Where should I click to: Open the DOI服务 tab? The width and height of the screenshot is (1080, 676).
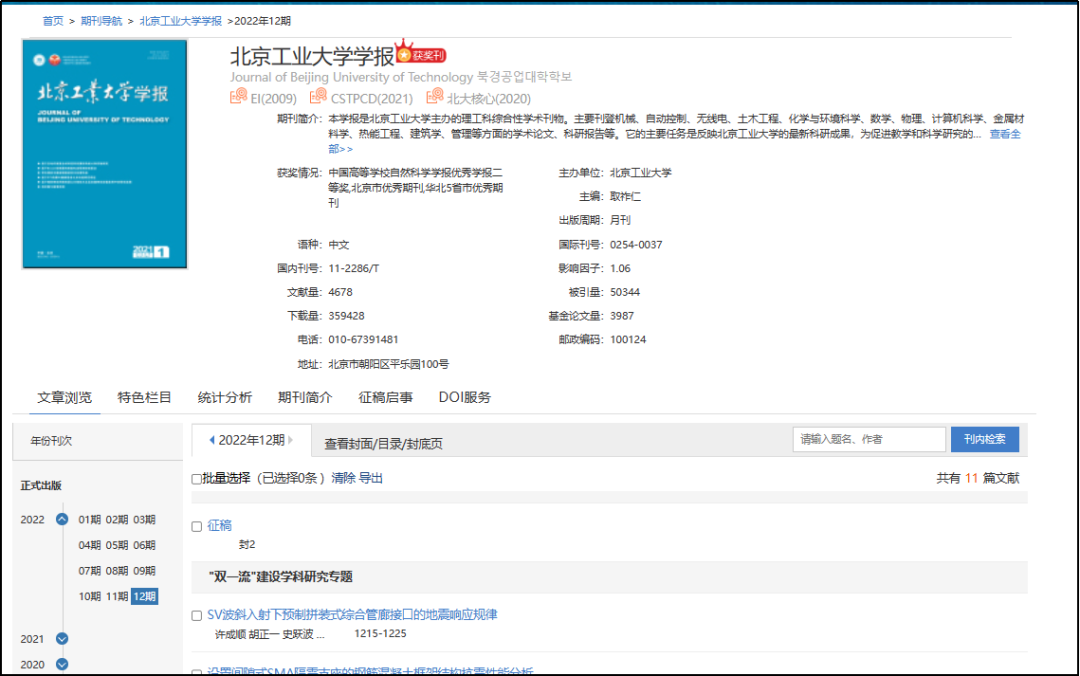click(x=465, y=398)
